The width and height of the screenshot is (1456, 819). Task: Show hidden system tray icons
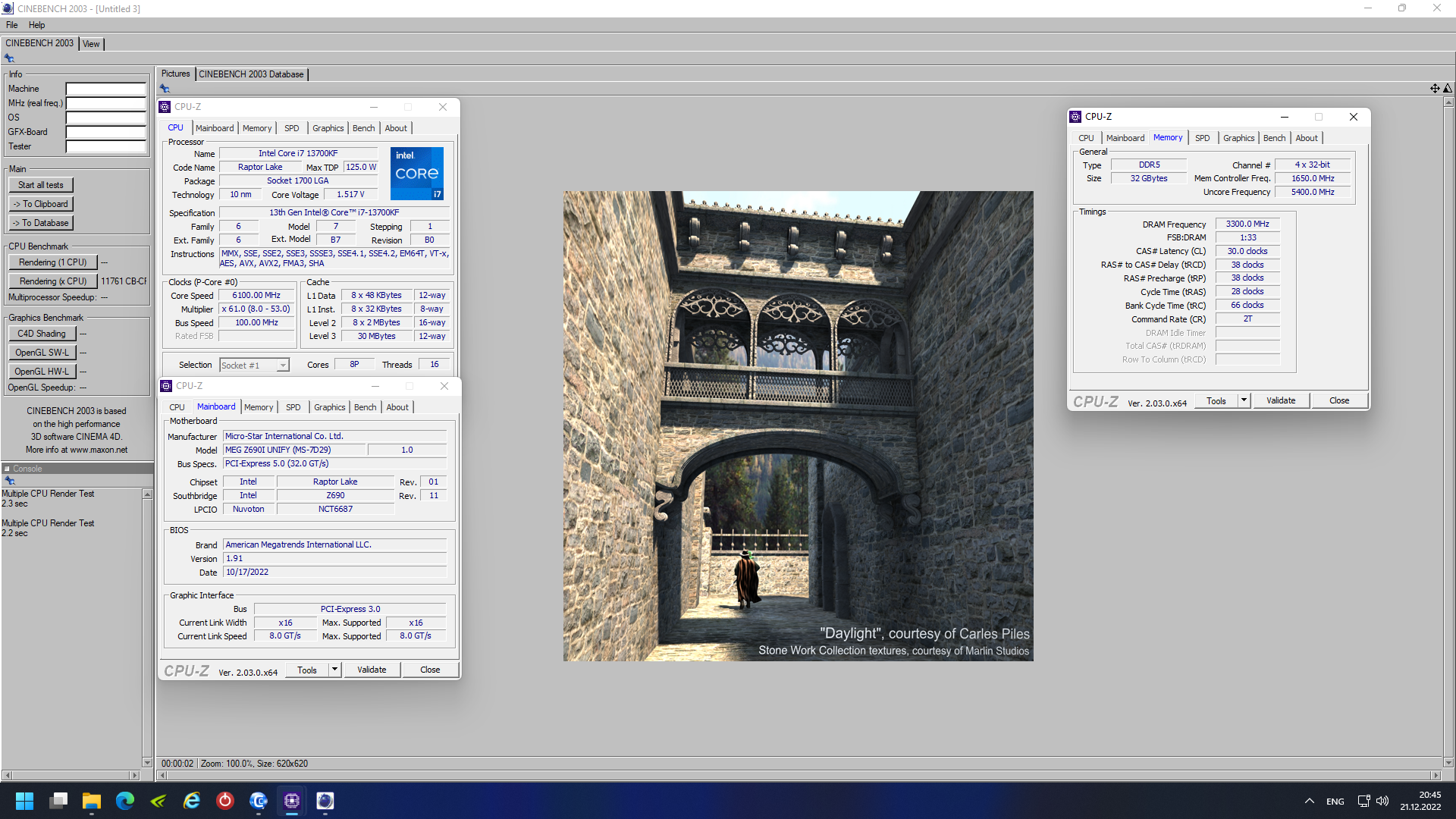(1309, 801)
